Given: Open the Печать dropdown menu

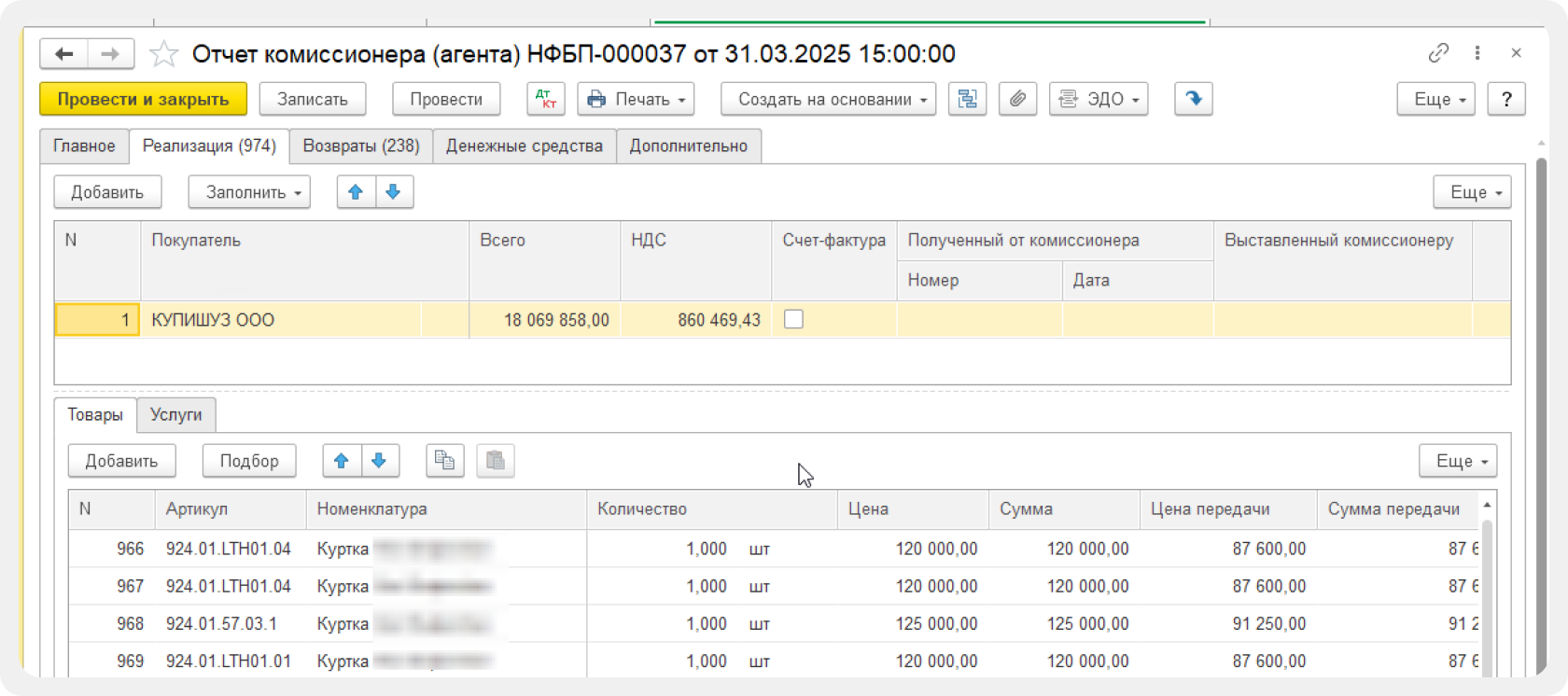Looking at the screenshot, I should pyautogui.click(x=637, y=99).
